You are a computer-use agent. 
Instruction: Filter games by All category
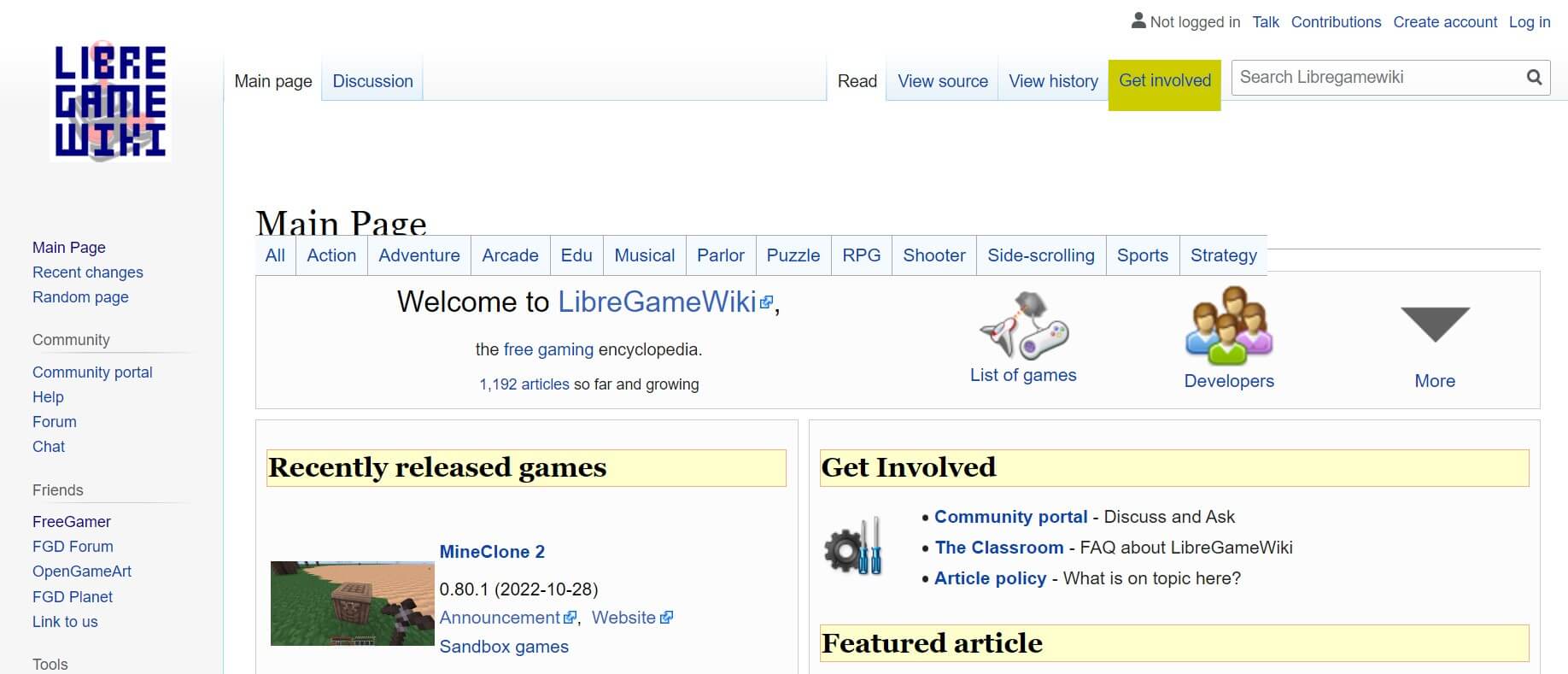tap(275, 255)
